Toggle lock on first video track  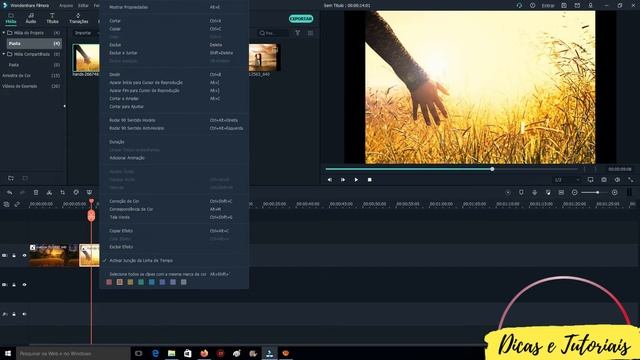click(14, 256)
